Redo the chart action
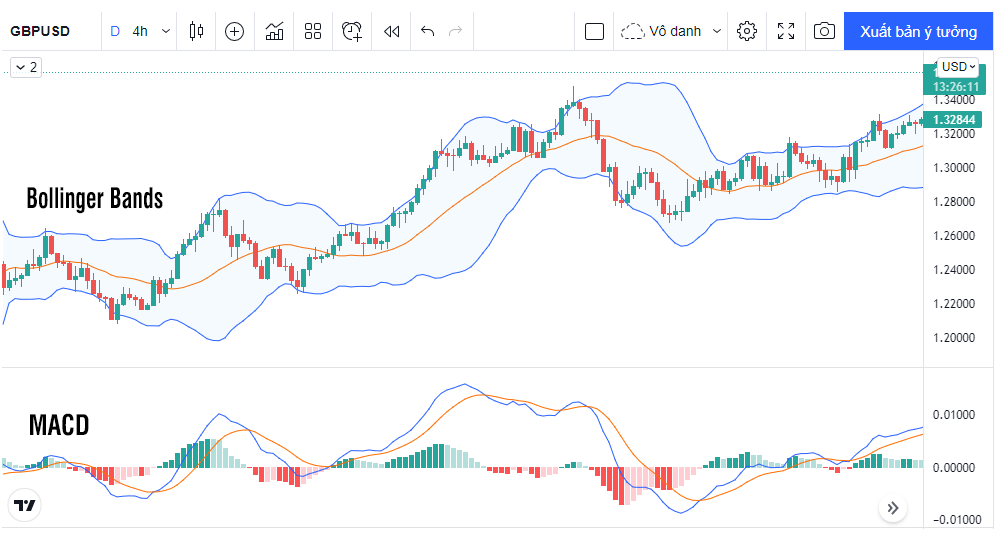Viewport: 997px width, 542px height. [455, 31]
